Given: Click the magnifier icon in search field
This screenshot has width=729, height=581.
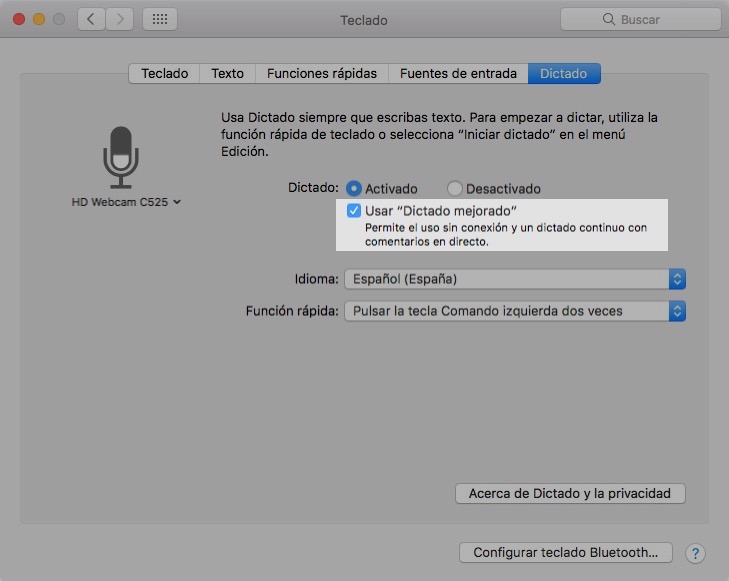Looking at the screenshot, I should [x=608, y=19].
